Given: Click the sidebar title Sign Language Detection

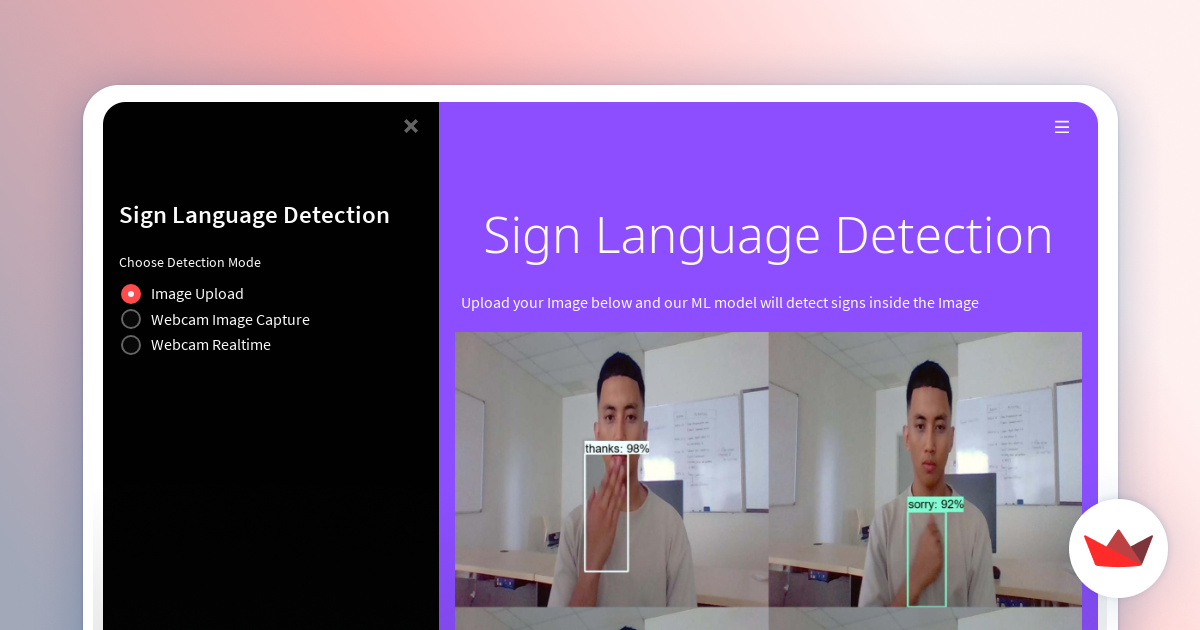Looking at the screenshot, I should [254, 215].
